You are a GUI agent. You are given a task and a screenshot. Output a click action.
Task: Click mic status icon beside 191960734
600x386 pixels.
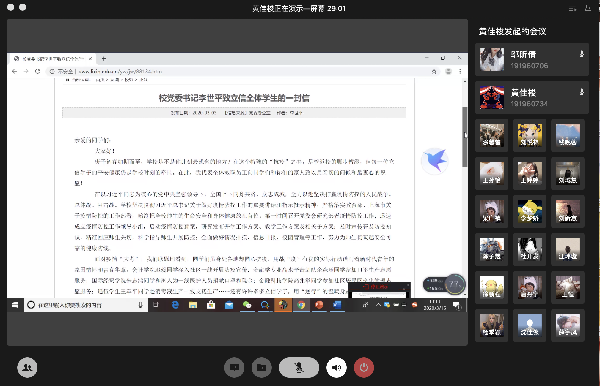click(582, 92)
